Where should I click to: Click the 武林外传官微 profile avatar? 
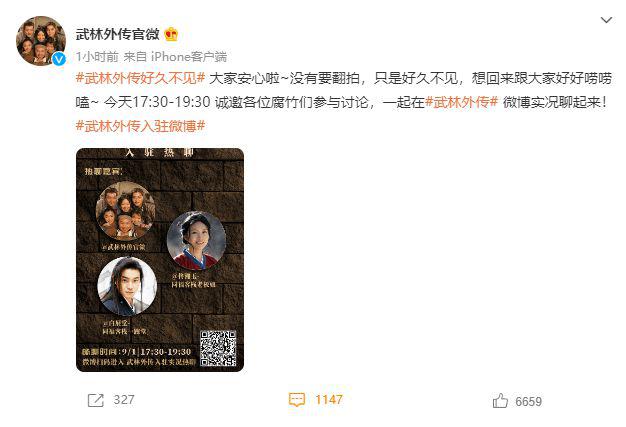pos(41,41)
